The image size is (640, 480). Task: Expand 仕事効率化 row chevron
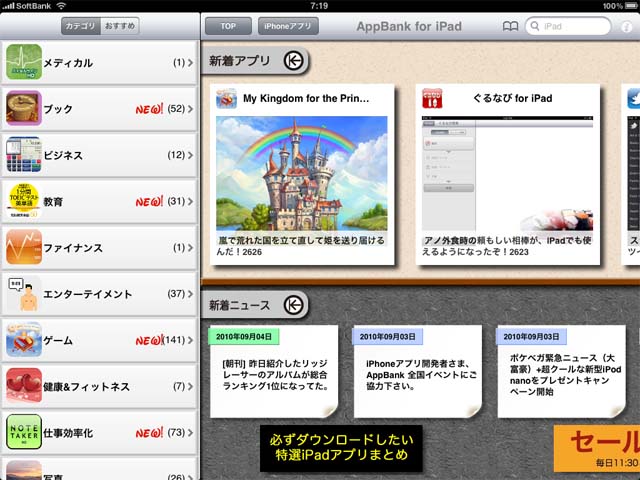191,432
